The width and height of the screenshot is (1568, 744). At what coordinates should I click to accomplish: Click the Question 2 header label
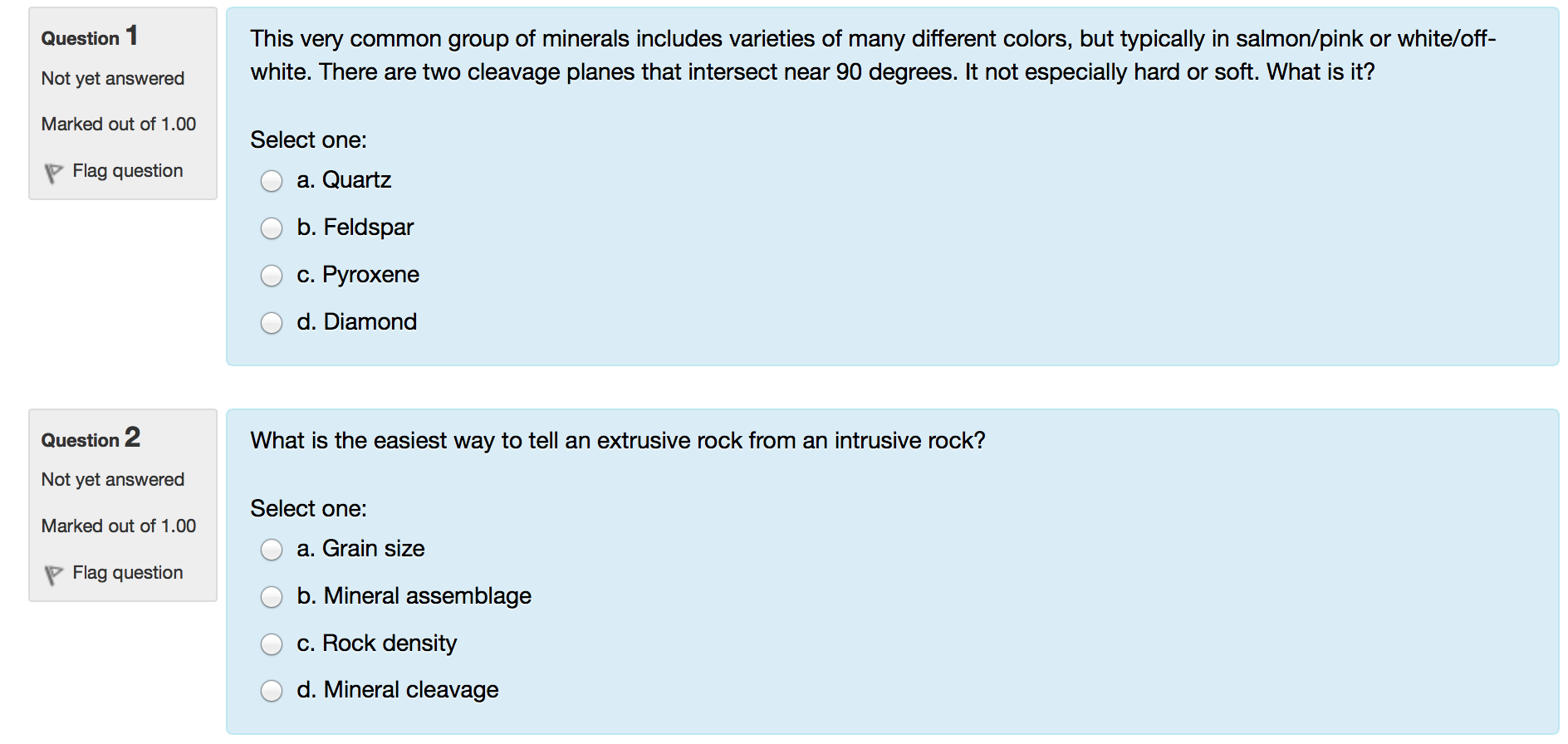click(x=90, y=439)
